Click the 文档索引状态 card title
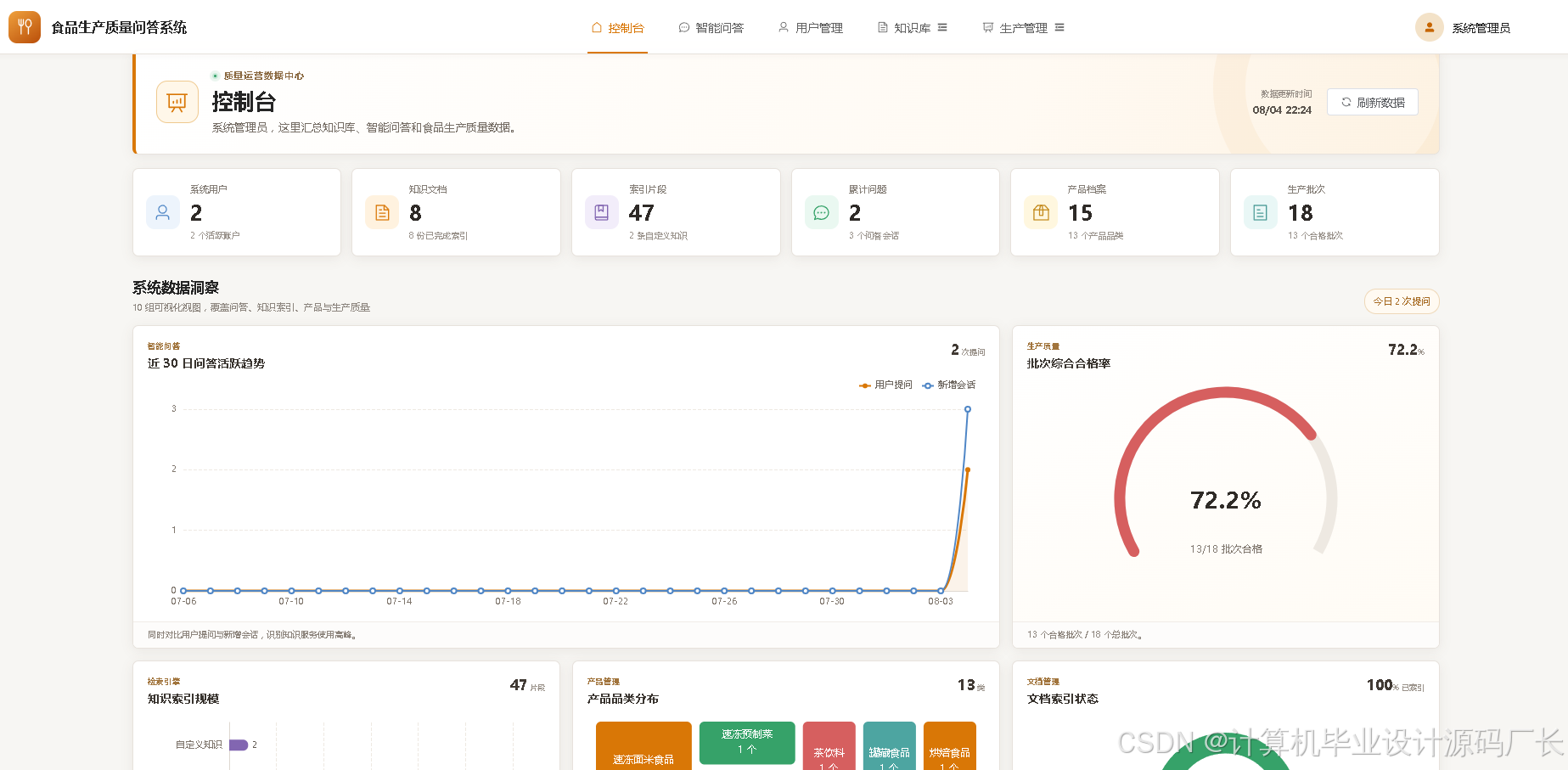 click(x=1063, y=699)
